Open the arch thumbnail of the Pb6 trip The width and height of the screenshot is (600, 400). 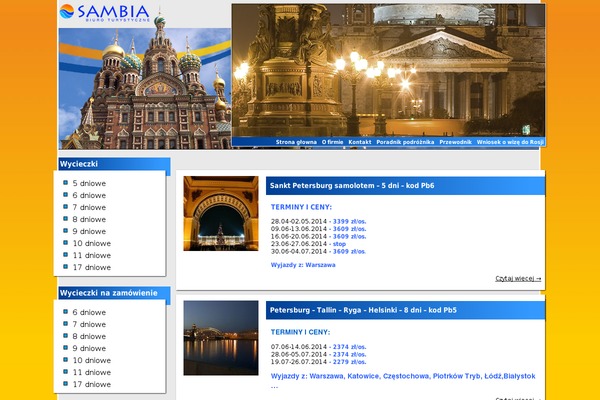(221, 213)
